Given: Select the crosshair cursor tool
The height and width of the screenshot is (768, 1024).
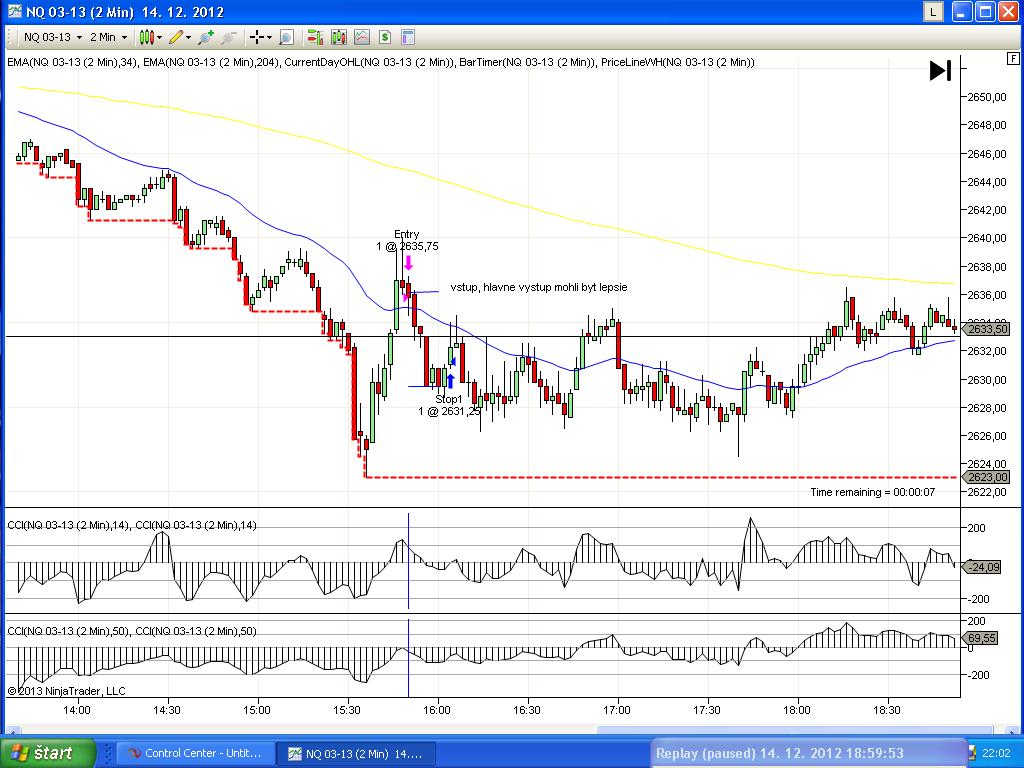Looking at the screenshot, I should click(x=259, y=37).
